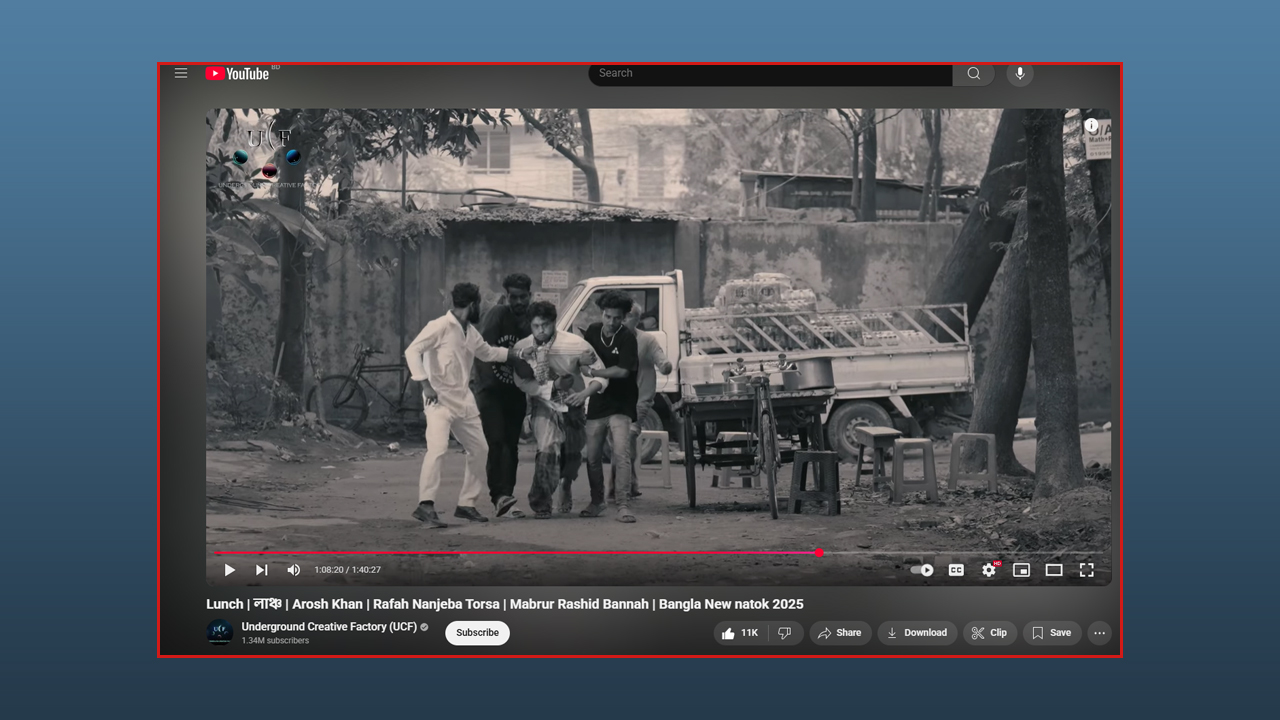Screen dimensions: 1280x720
Task: Mute the video volume
Action: (x=293, y=570)
